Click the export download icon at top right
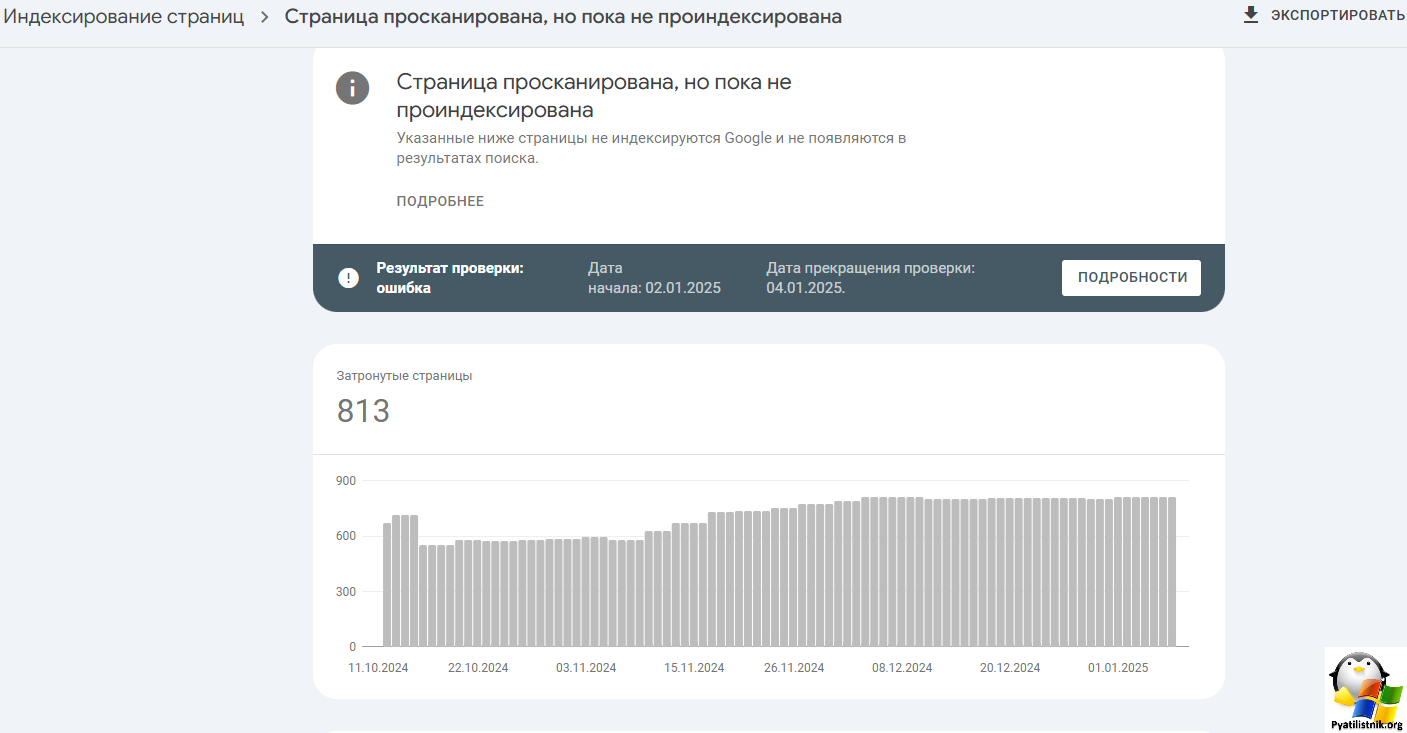 [x=1250, y=14]
